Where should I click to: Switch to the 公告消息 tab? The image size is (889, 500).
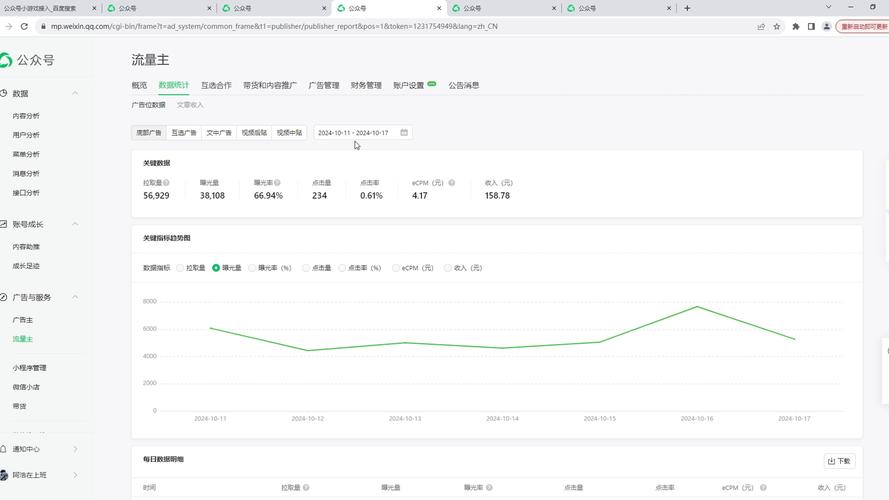point(464,85)
